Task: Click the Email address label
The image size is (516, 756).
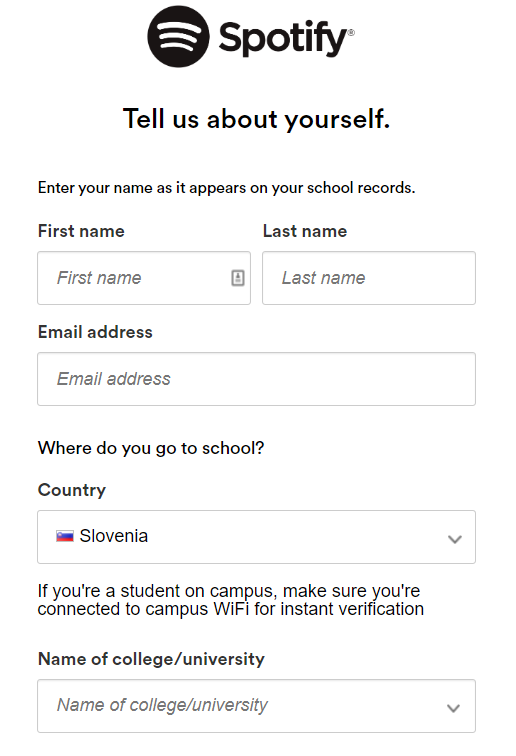Action: pyautogui.click(x=95, y=332)
